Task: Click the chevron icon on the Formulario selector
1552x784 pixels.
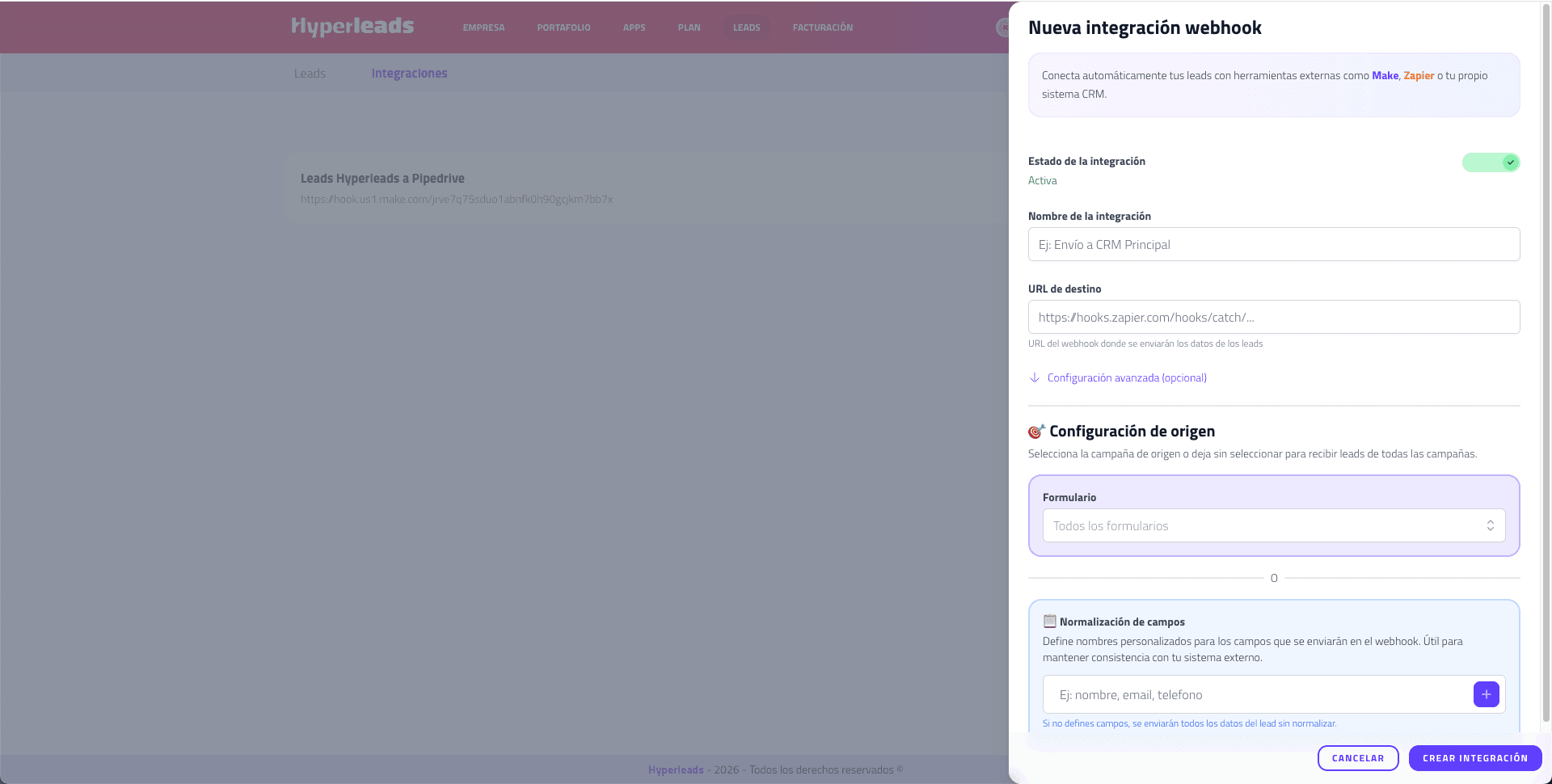Action: click(1491, 525)
